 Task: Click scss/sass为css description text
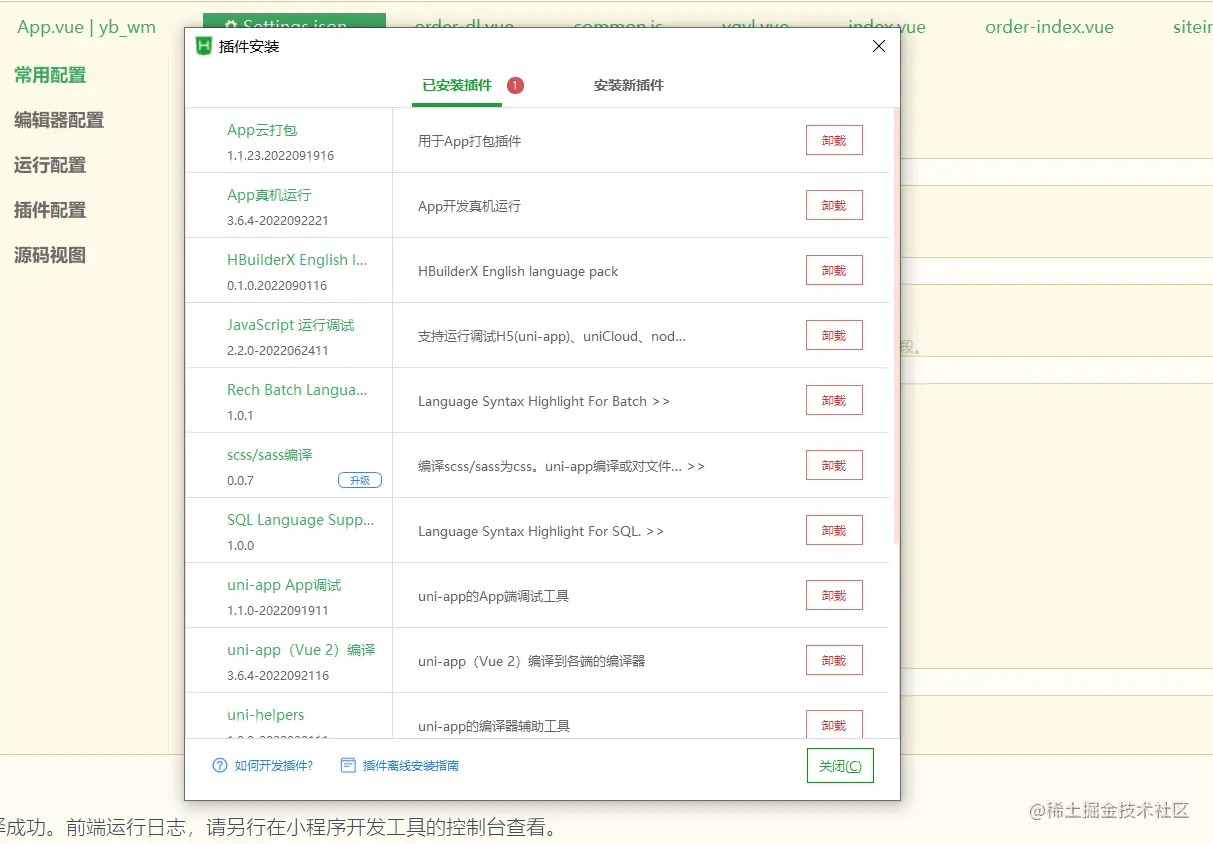(x=561, y=466)
